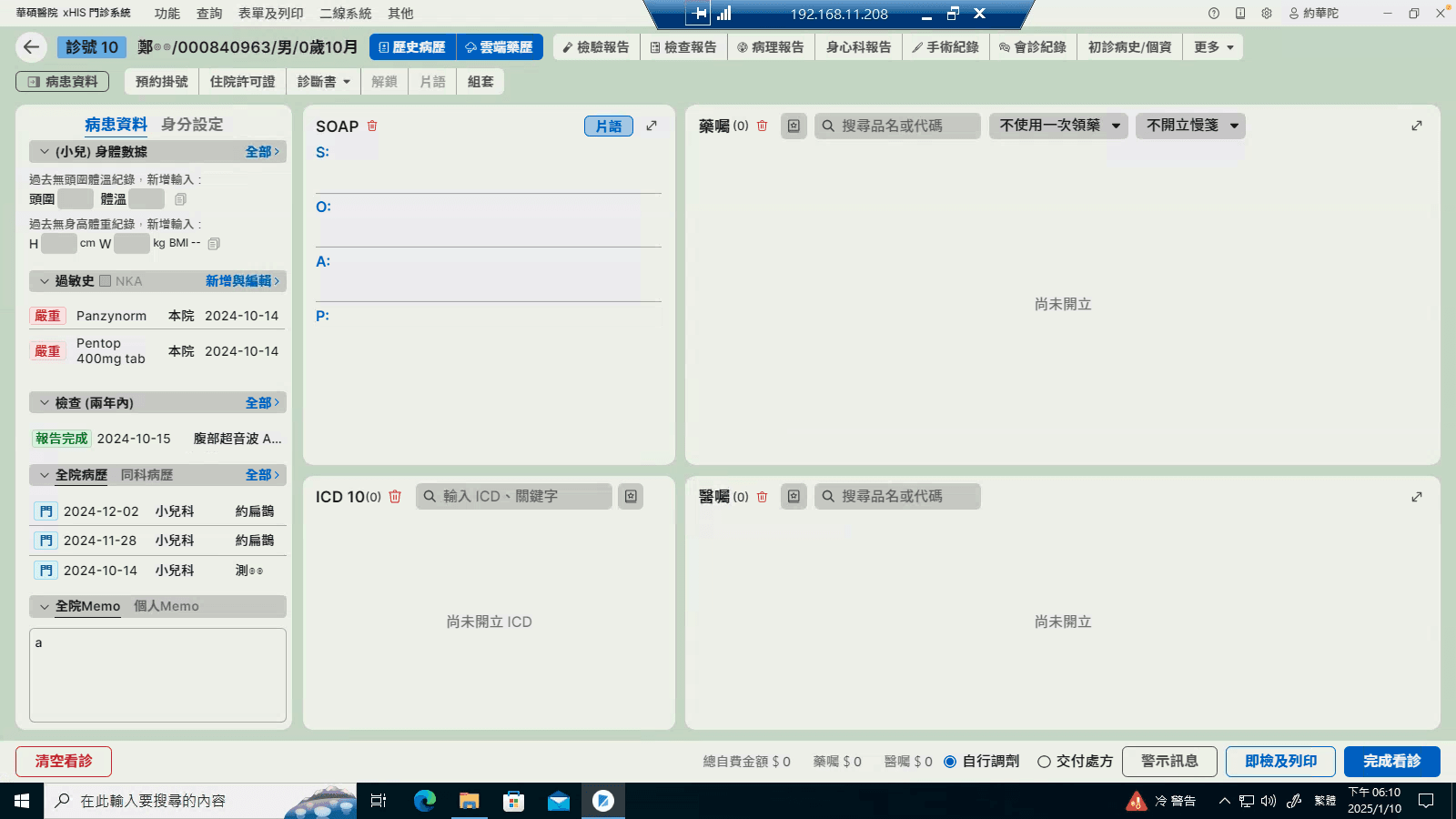
Task: Click the Memo text area
Action: 157,675
